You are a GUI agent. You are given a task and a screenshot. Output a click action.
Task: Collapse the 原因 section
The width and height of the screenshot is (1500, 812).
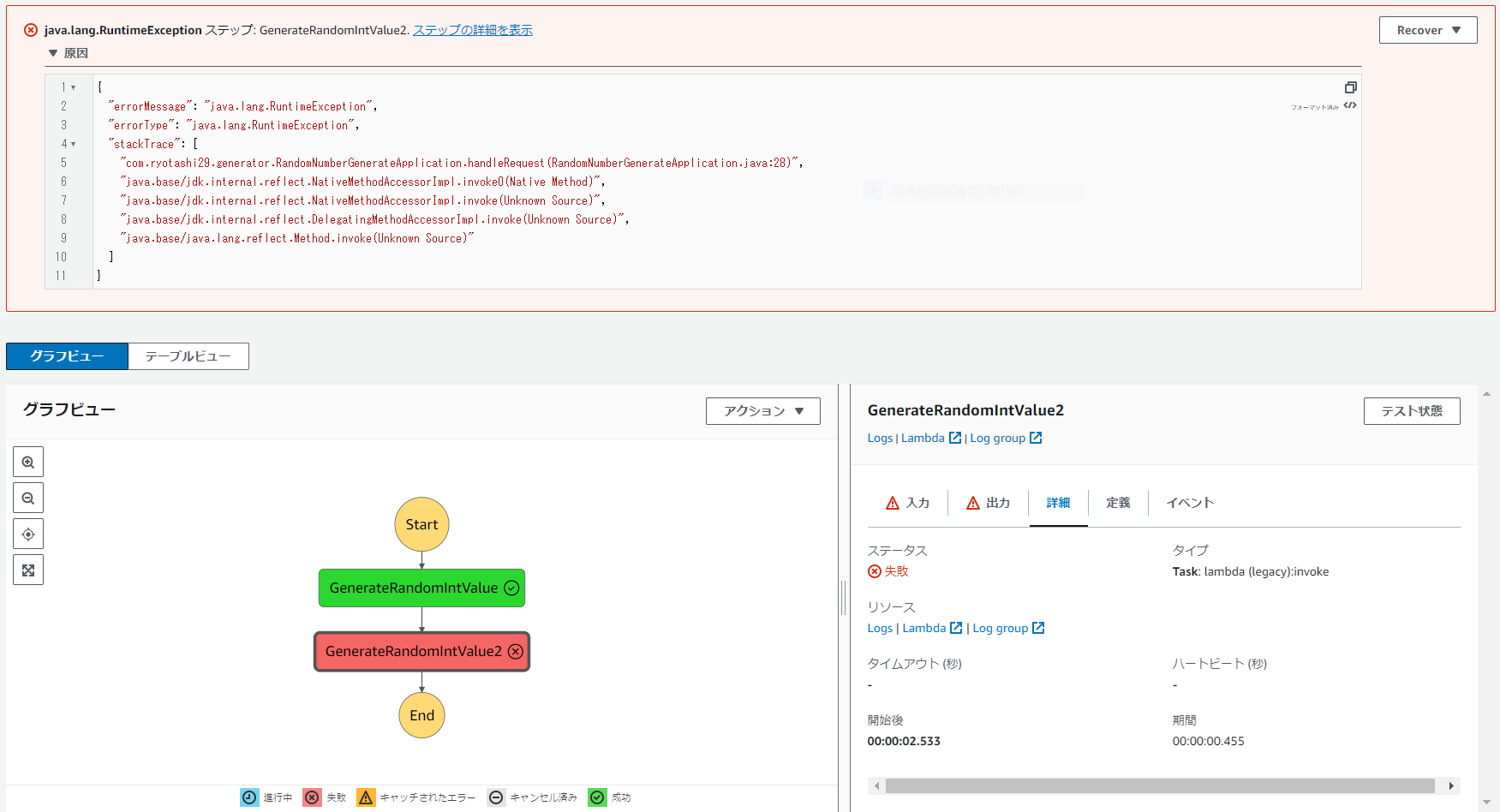point(53,53)
